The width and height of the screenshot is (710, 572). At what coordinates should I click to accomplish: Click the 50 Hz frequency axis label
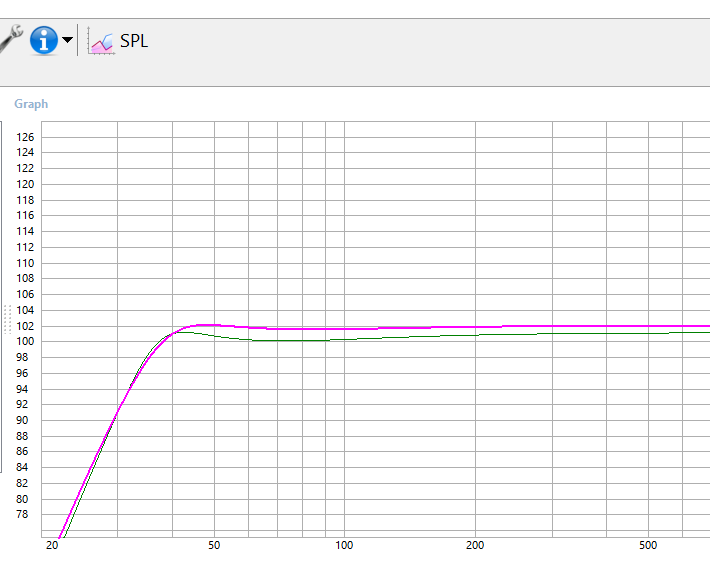(214, 545)
